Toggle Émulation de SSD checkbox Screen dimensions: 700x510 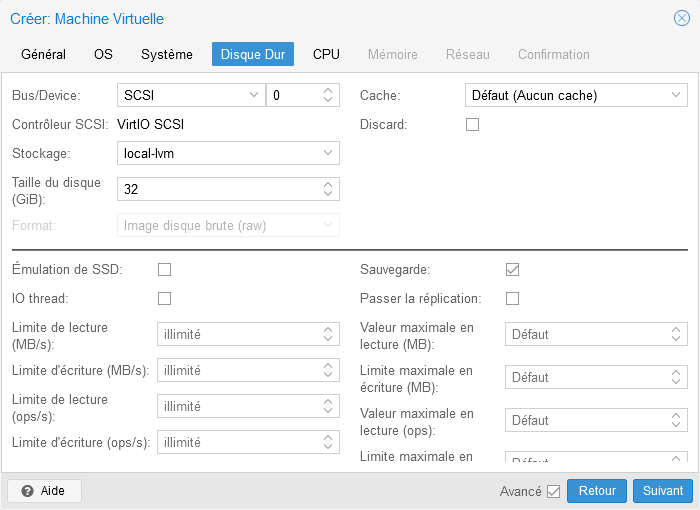[165, 269]
